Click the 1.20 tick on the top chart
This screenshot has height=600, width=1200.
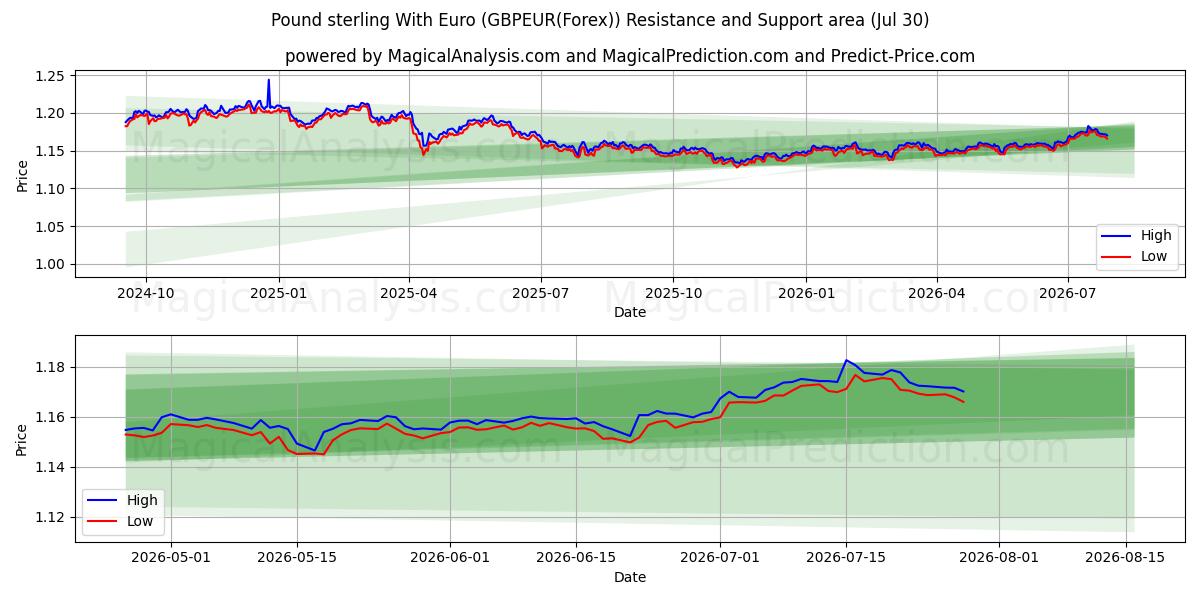pos(50,113)
